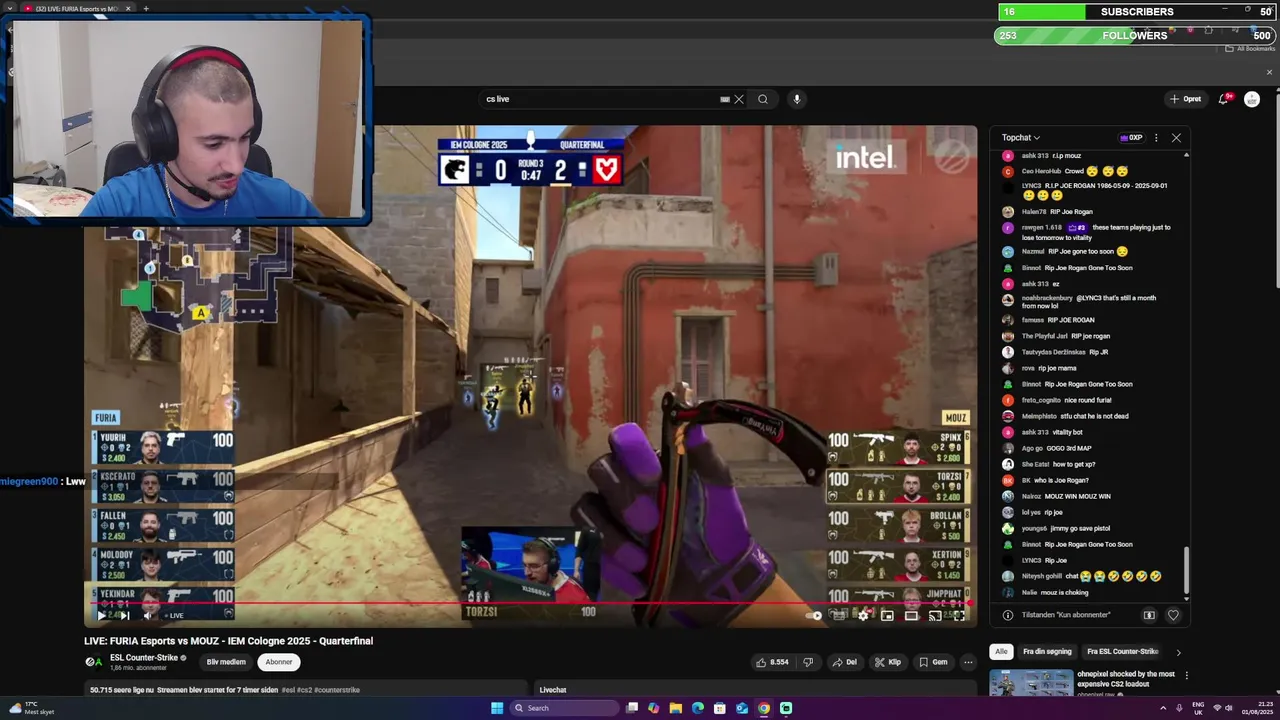Image resolution: width=1280 pixels, height=720 pixels.
Task: Close the live chat panel
Action: click(x=1176, y=138)
